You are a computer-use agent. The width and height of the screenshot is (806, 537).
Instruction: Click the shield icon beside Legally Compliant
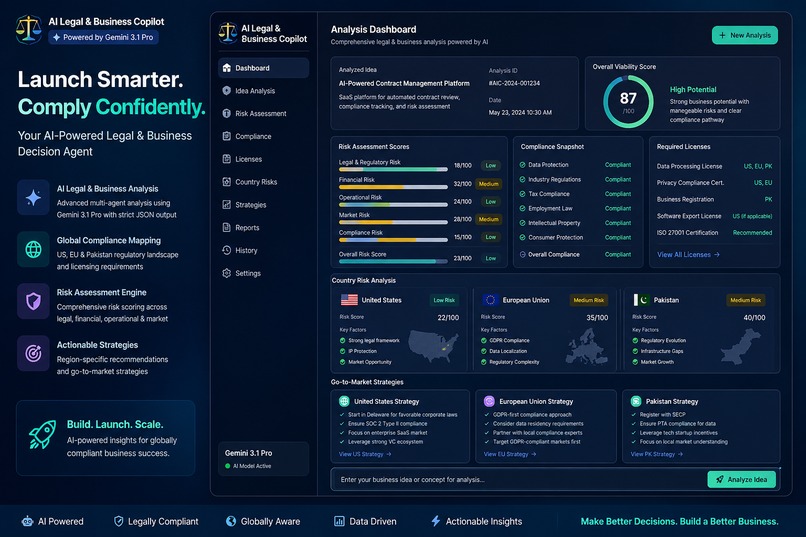tap(119, 521)
